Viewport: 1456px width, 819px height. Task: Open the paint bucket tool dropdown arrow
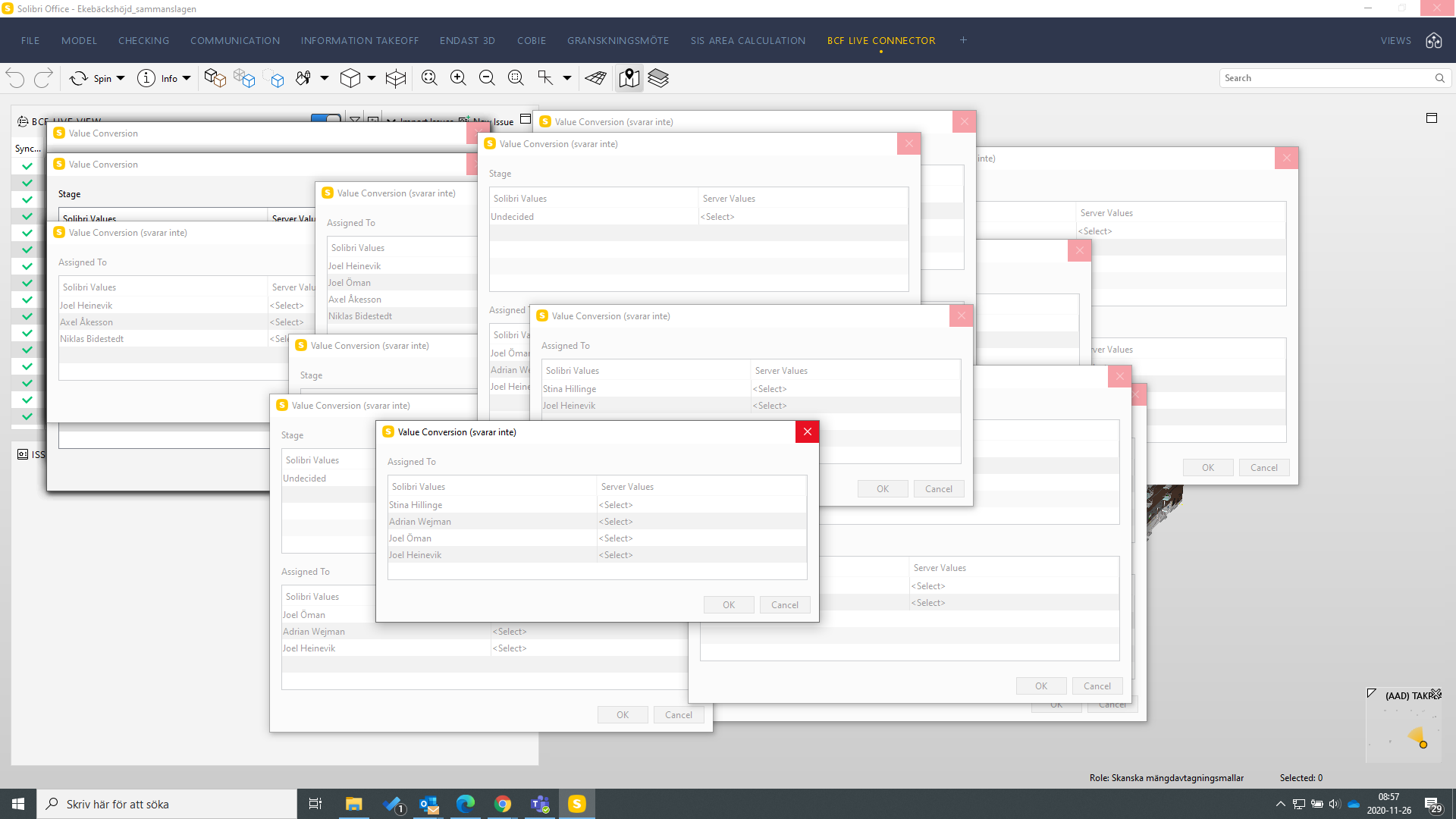pos(325,78)
